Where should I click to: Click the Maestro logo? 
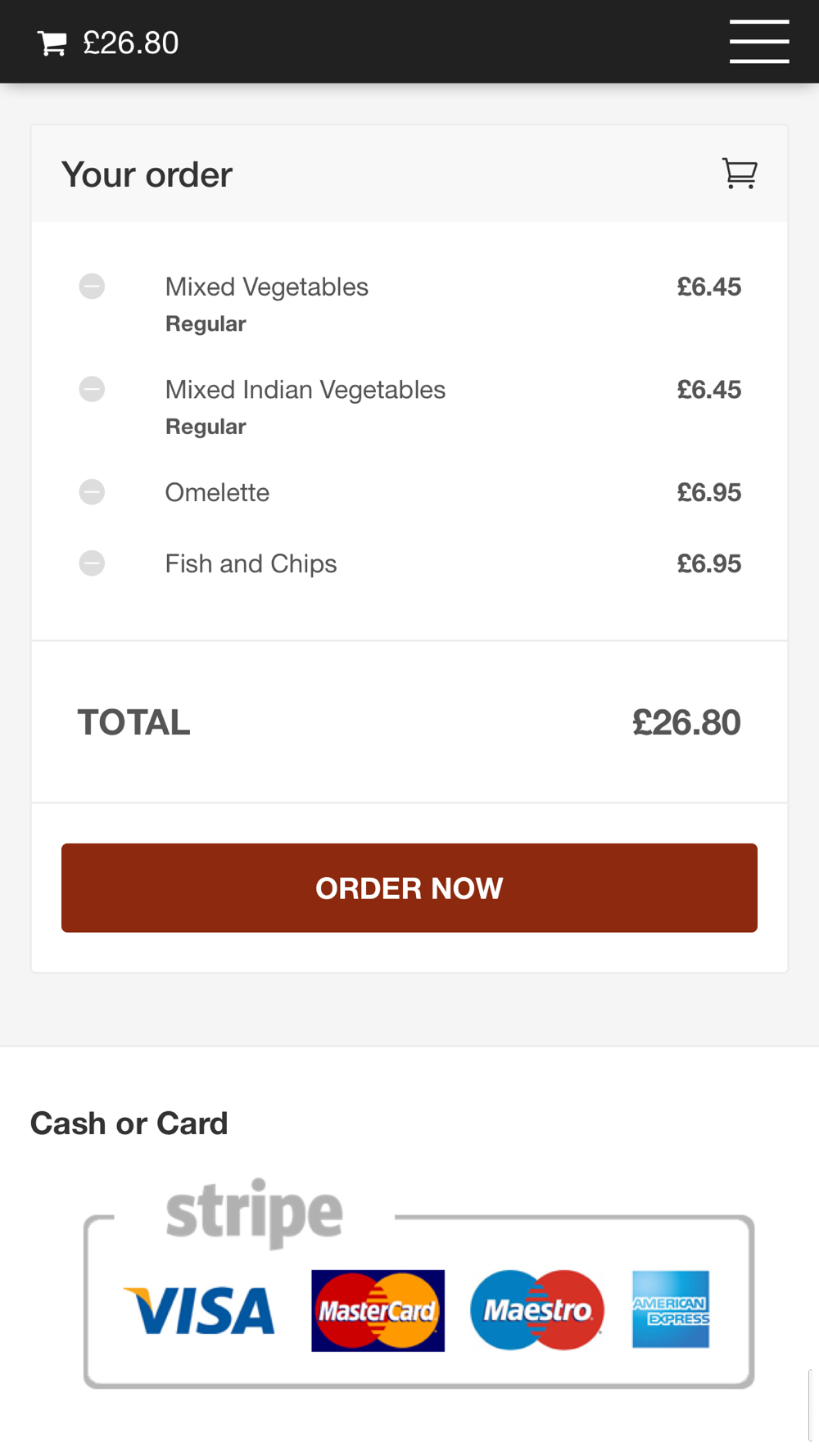pos(537,1310)
